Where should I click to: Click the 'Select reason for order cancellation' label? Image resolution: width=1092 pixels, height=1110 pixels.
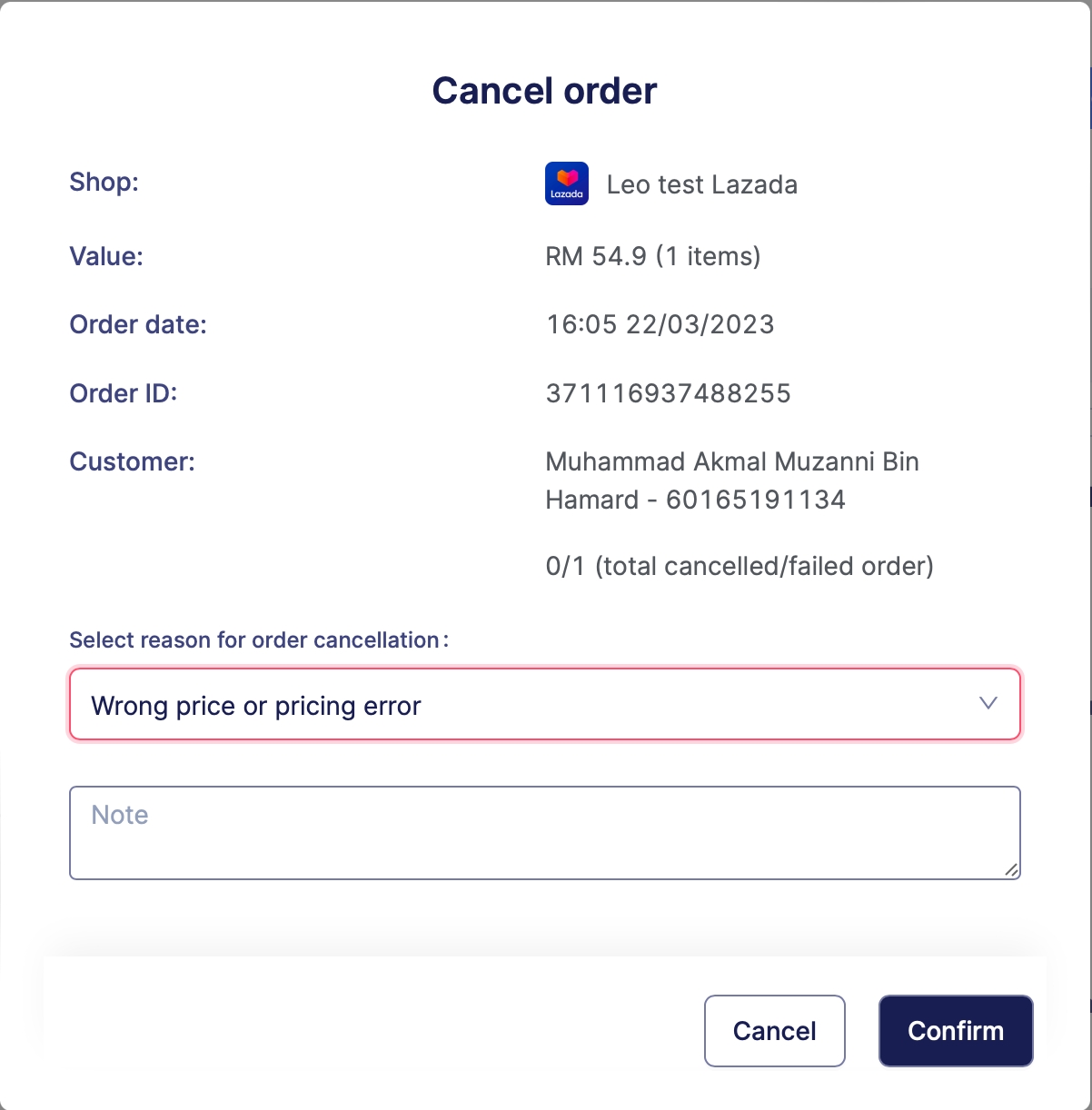(258, 640)
